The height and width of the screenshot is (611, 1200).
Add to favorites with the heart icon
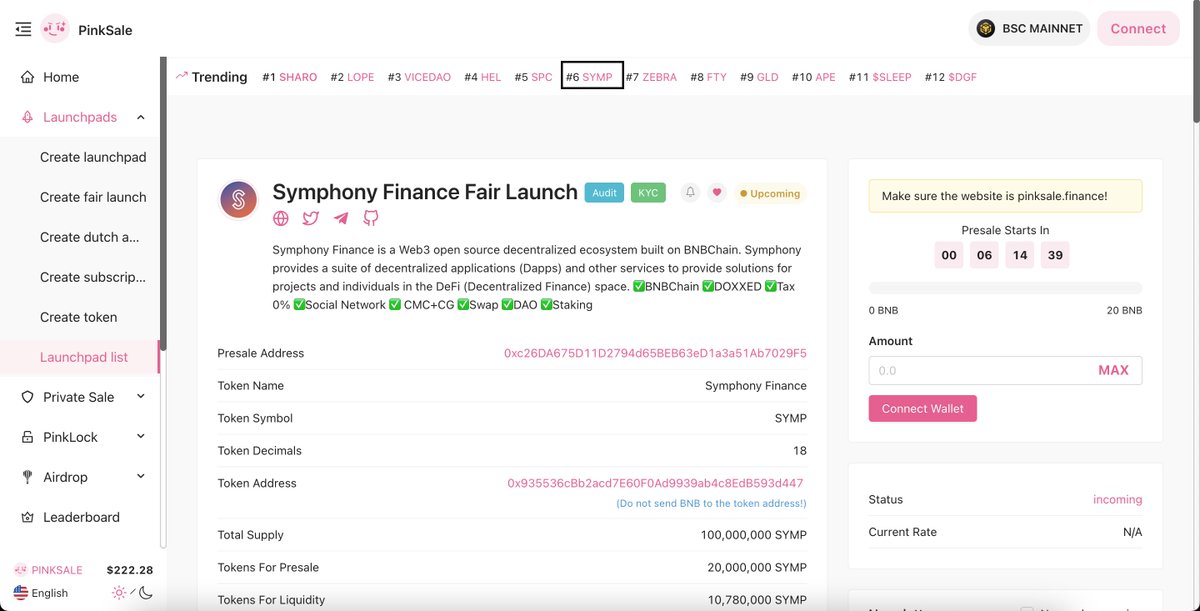717,193
